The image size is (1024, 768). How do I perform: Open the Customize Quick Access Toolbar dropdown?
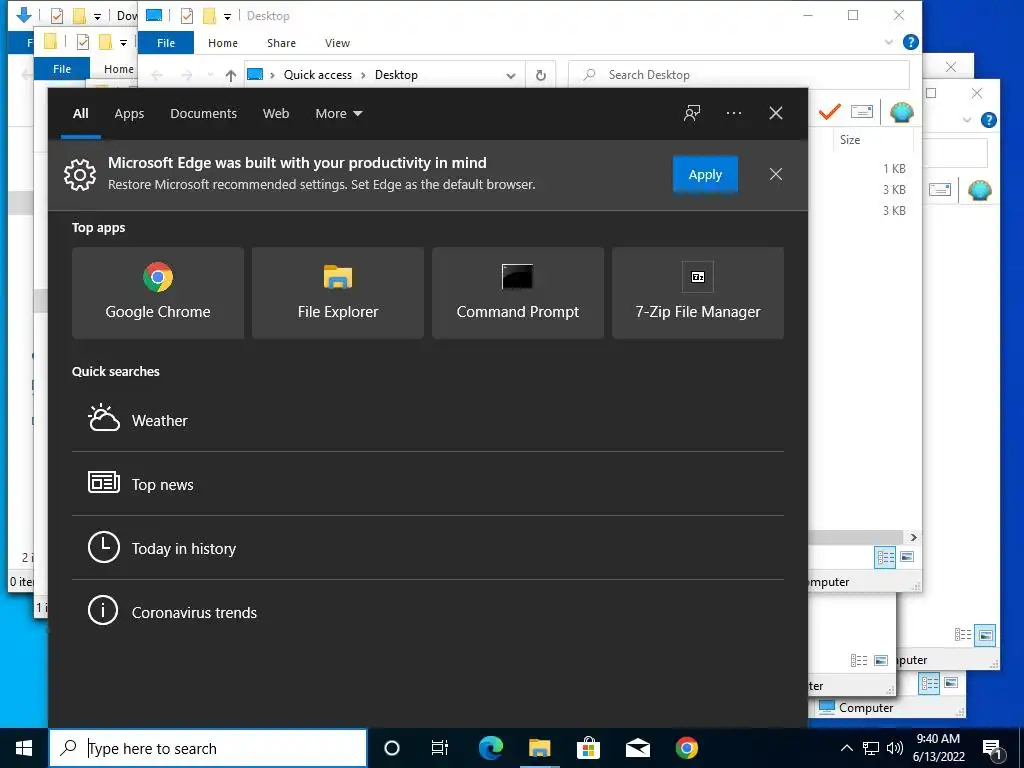pos(227,16)
